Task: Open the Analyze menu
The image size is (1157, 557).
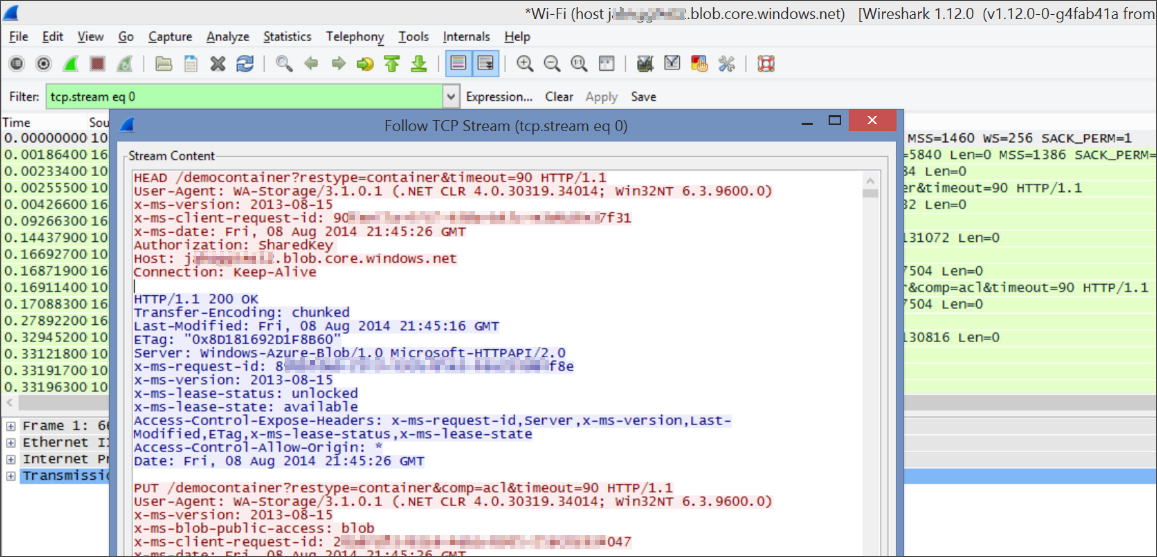Action: [228, 37]
